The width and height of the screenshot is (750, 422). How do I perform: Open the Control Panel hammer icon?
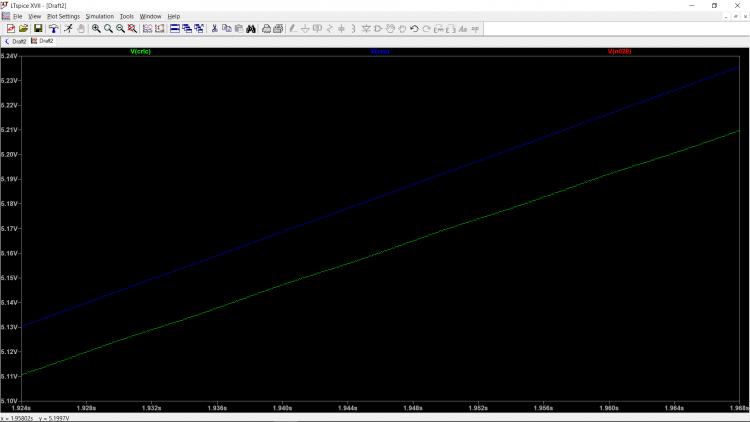coord(53,29)
